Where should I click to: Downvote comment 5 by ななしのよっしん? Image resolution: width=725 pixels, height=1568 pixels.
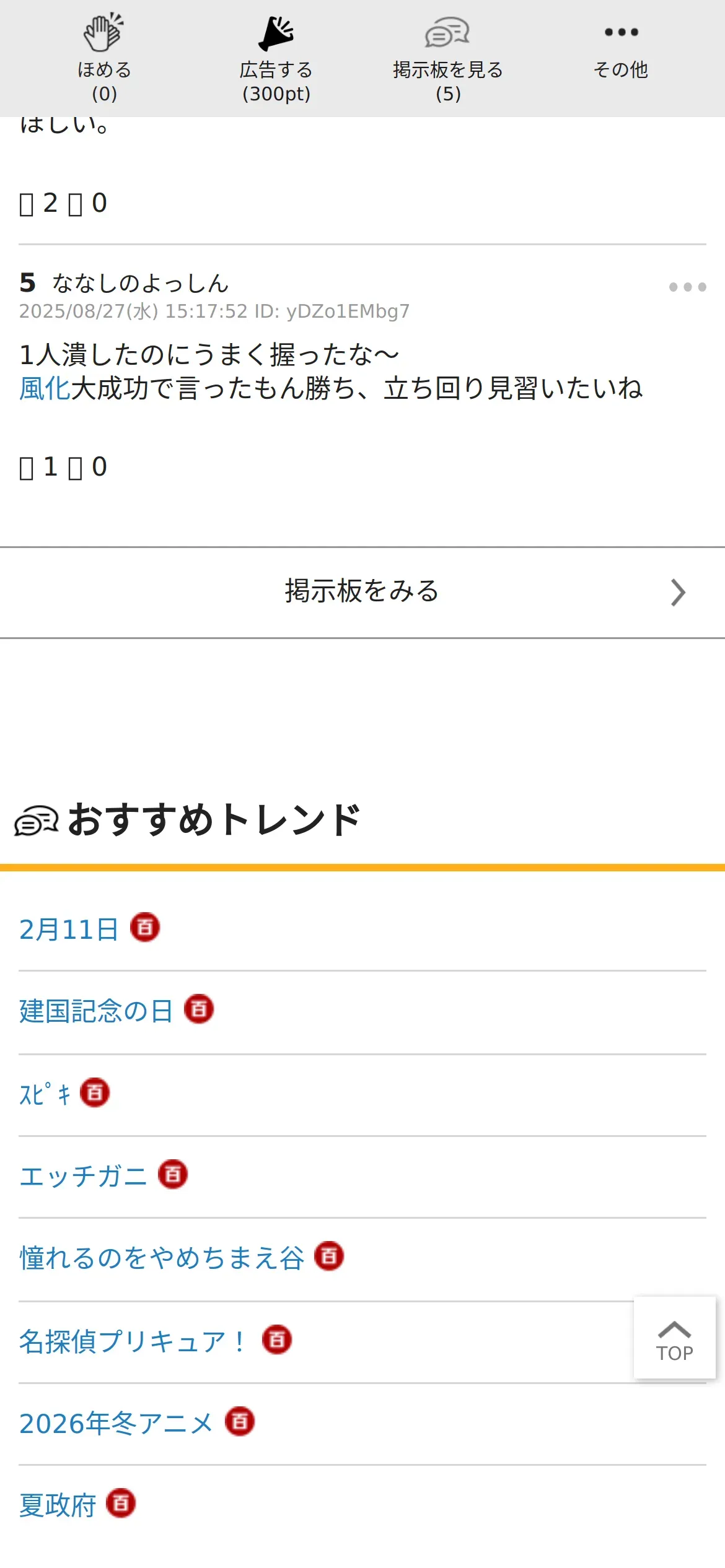pos(76,468)
